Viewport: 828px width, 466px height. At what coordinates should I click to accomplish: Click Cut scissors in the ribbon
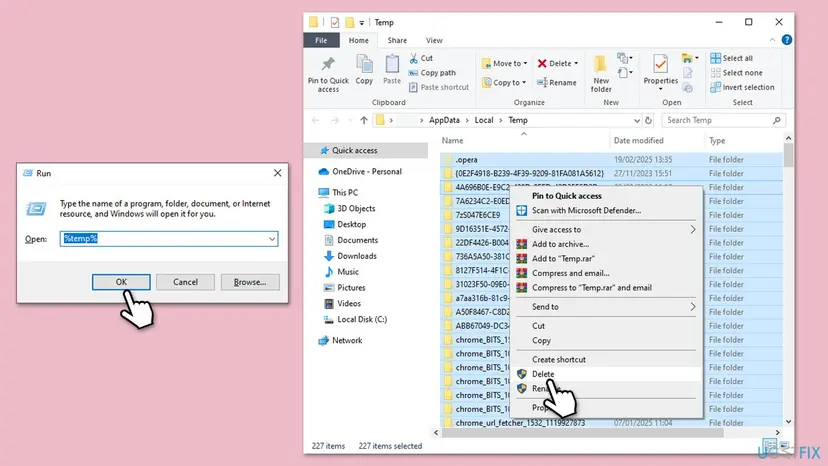coord(421,58)
